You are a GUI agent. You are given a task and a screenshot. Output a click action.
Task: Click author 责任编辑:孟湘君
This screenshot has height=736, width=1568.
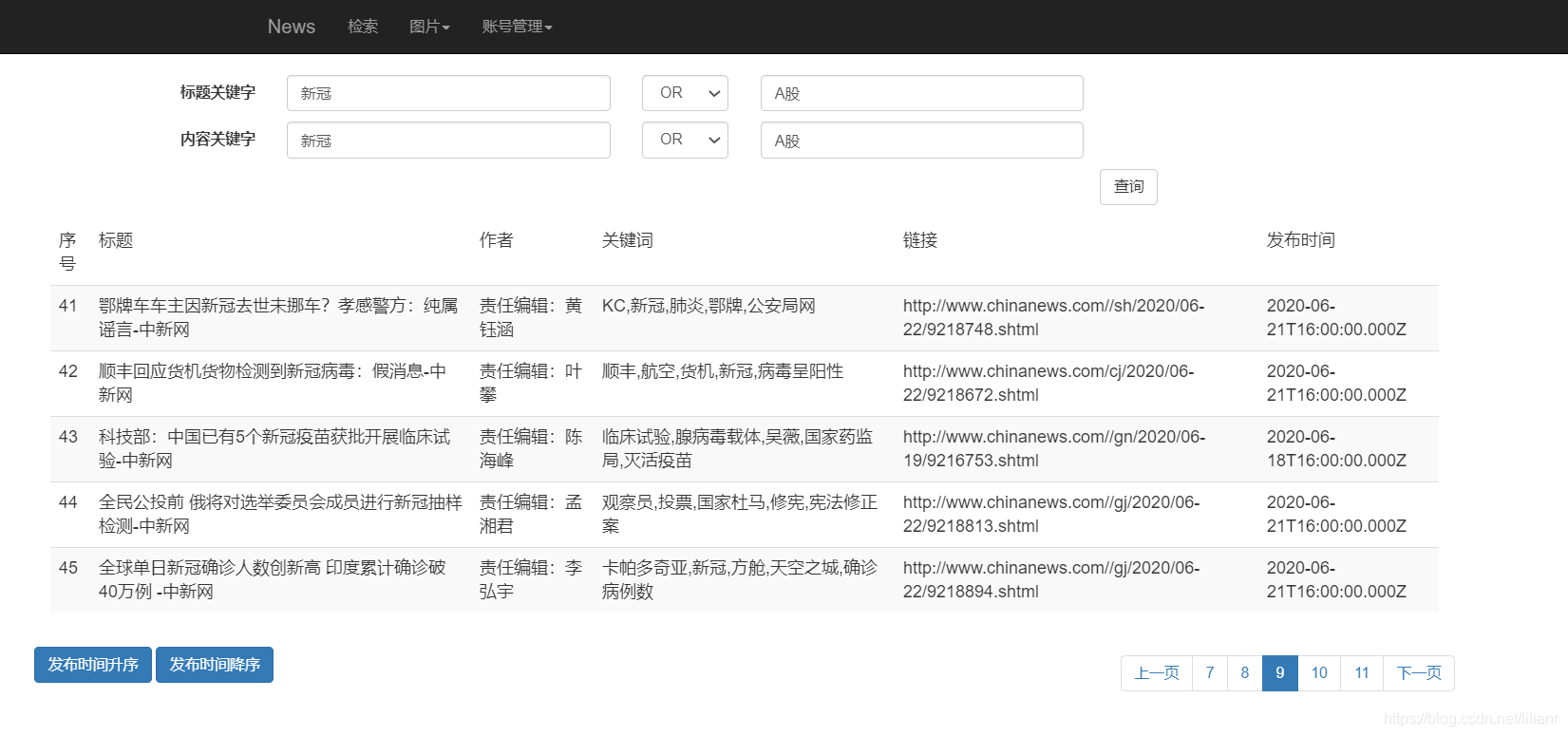click(x=531, y=515)
